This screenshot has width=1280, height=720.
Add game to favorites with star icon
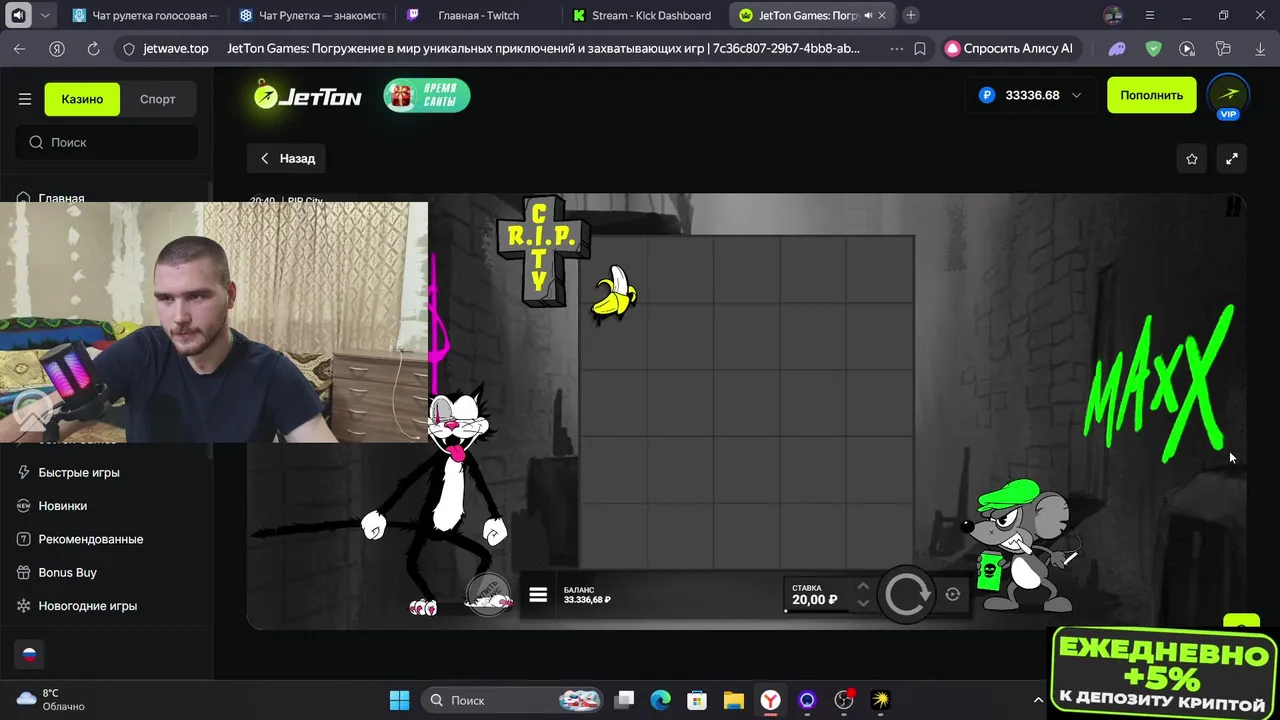tap(1192, 158)
